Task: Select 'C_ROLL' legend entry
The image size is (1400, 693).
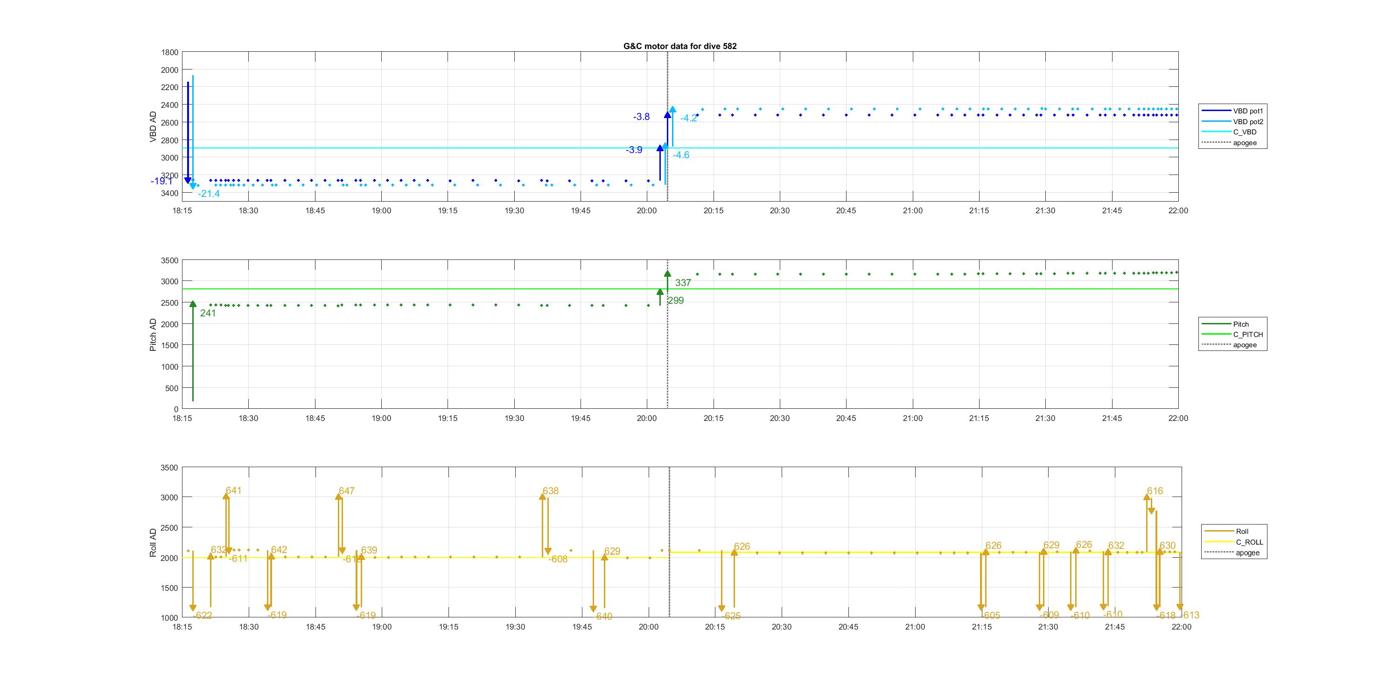Action: click(1250, 542)
